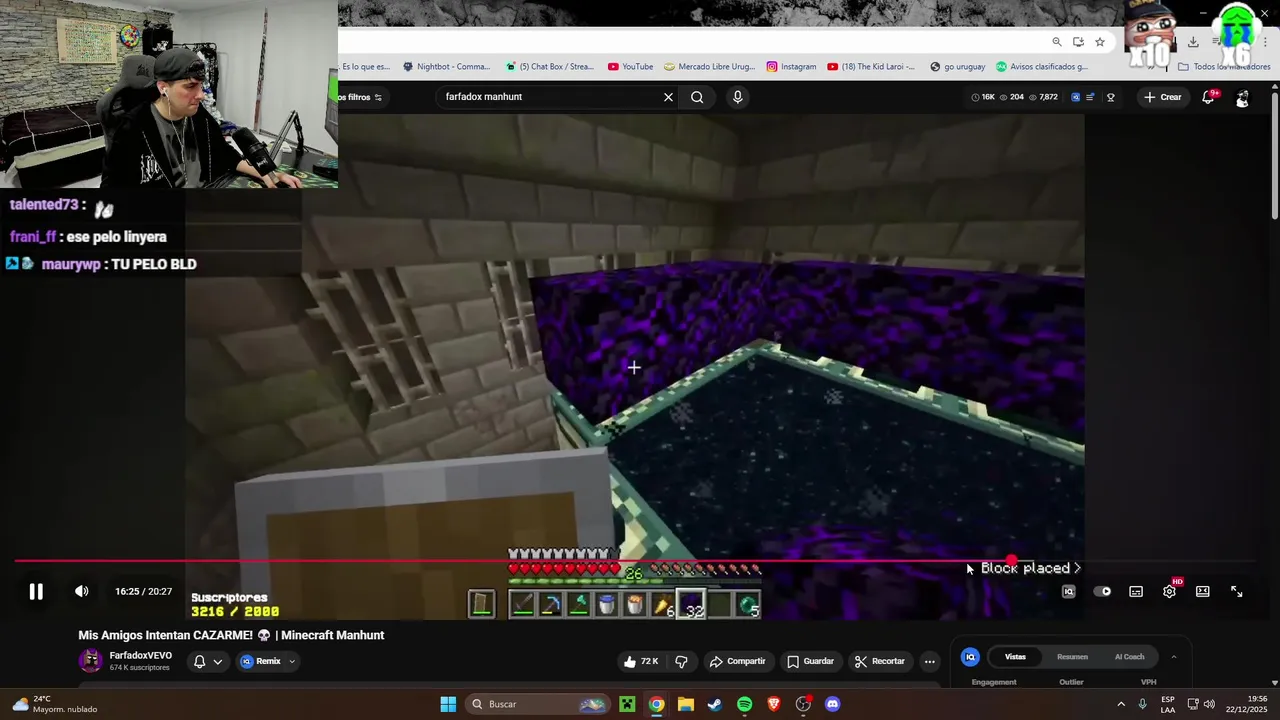1280x720 pixels.
Task: Show hidden system tray icons
Action: point(1121,704)
